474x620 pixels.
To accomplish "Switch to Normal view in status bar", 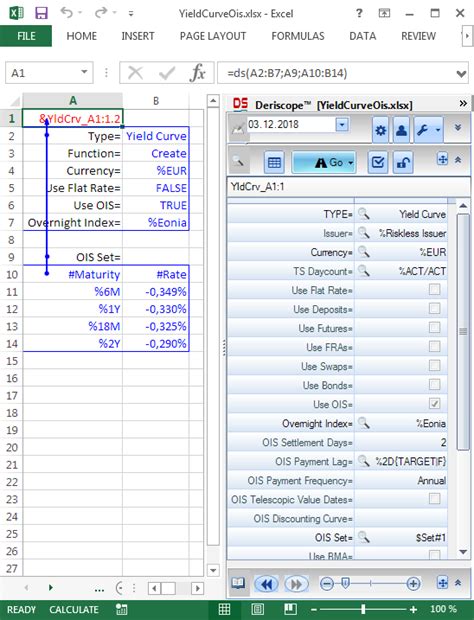I will point(225,609).
